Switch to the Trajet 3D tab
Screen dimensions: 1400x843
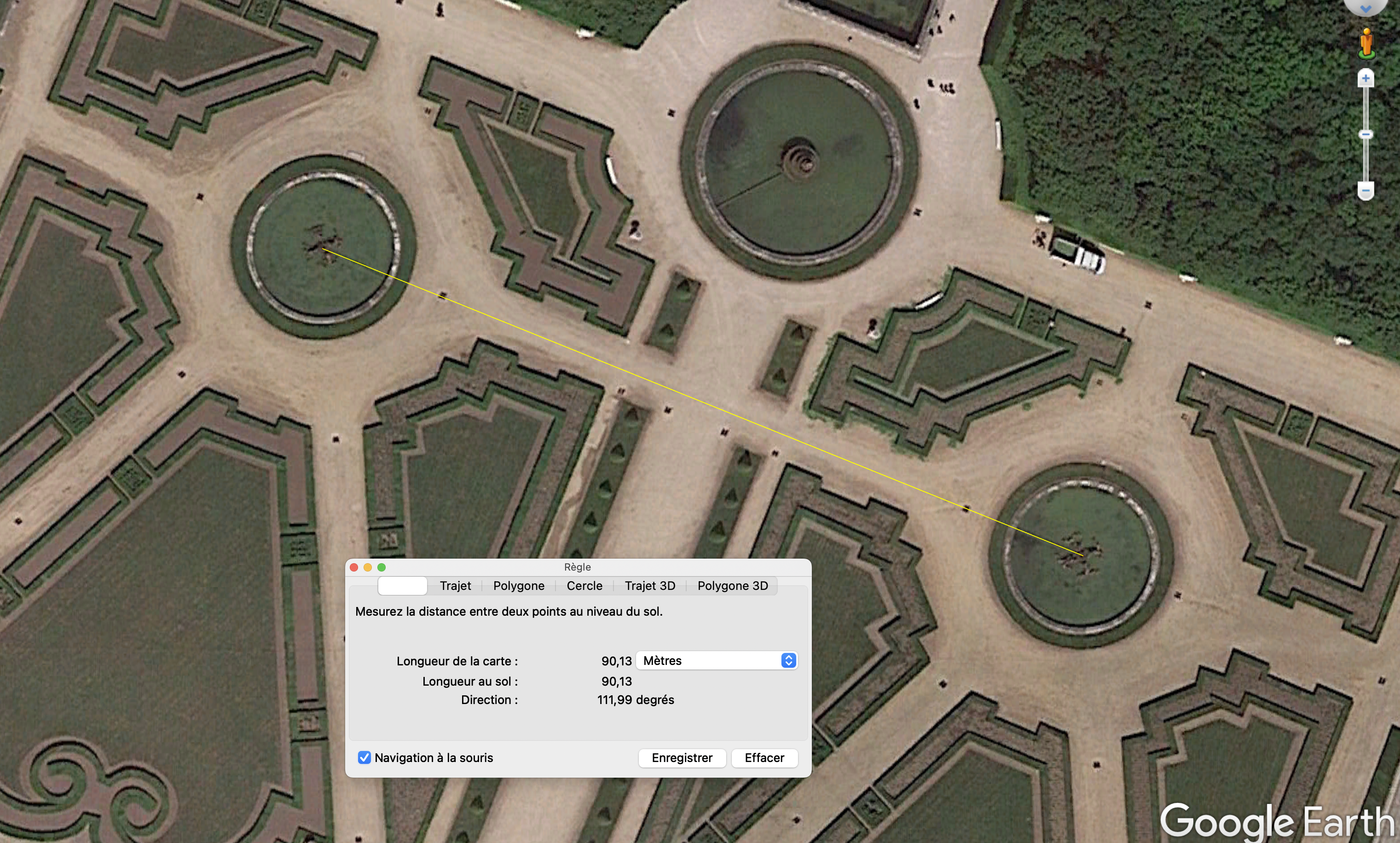coord(650,586)
